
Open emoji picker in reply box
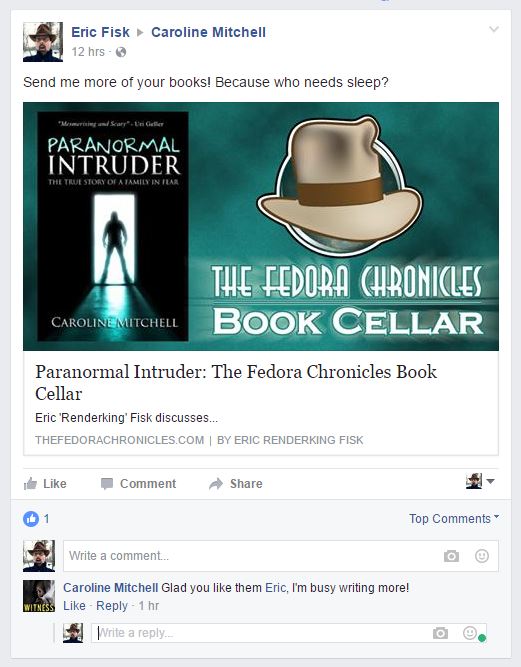470,633
